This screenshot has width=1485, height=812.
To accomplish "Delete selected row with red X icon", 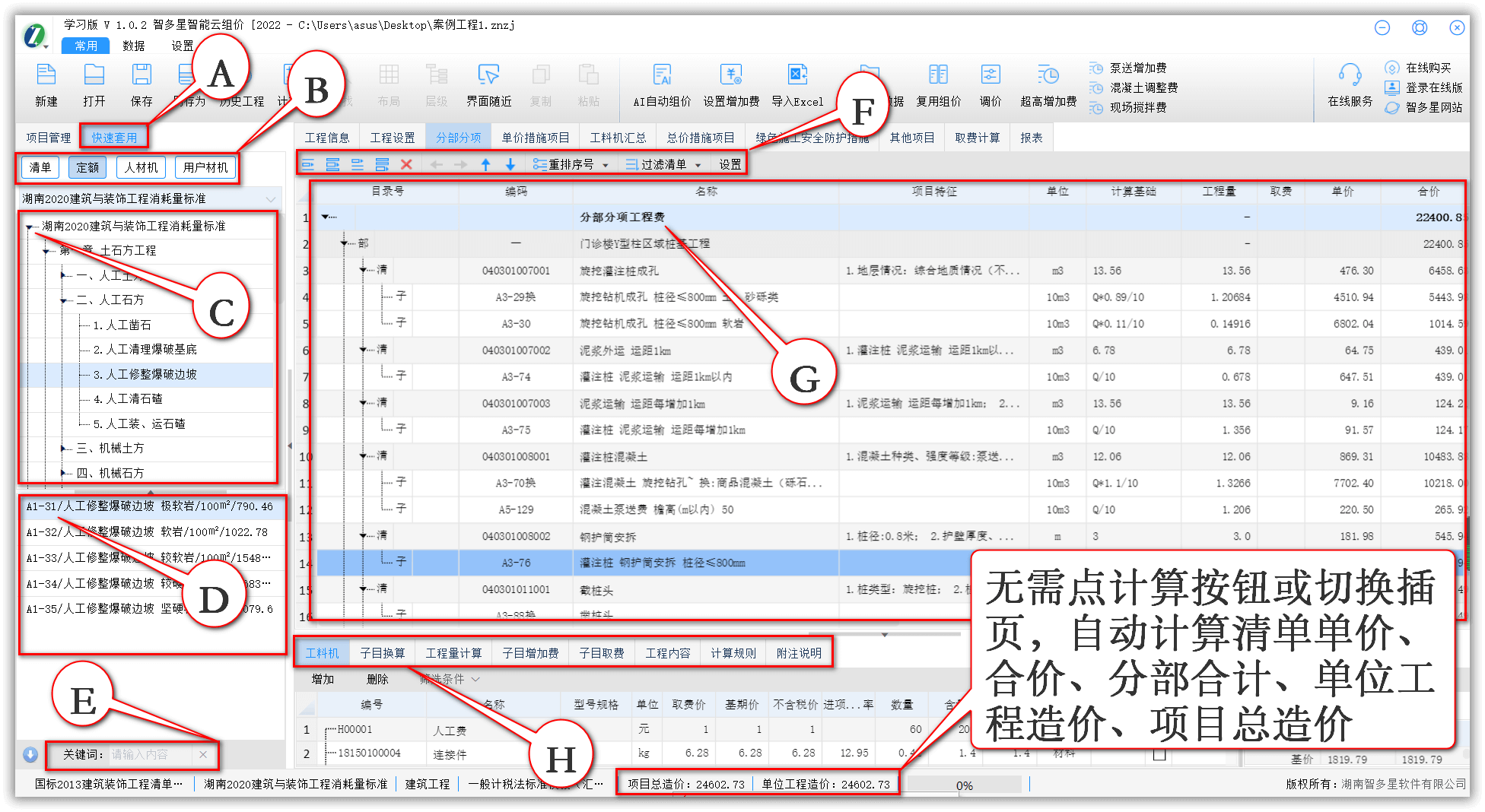I will (x=408, y=163).
